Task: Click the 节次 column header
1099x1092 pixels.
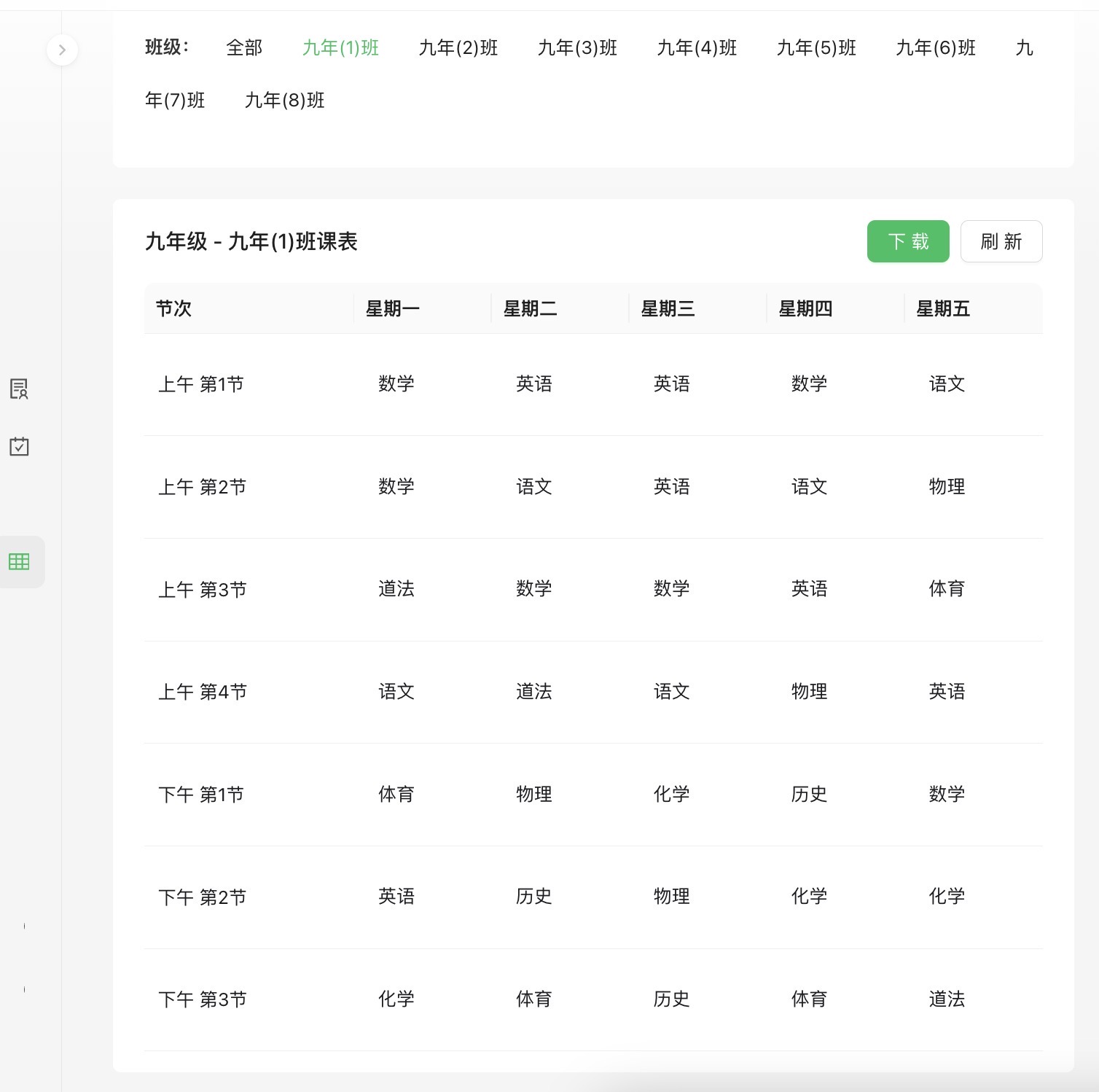Action: 173,309
